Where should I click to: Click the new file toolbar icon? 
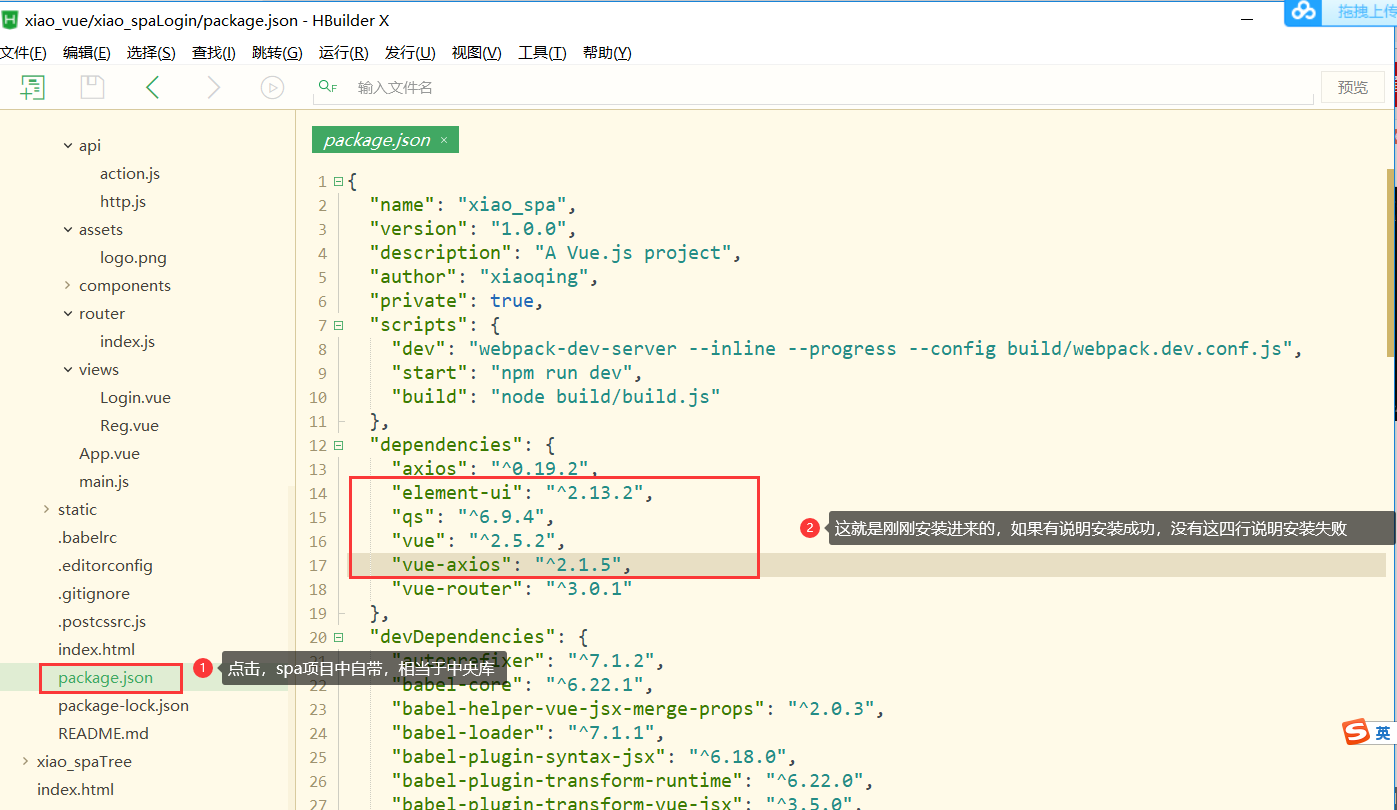pyautogui.click(x=33, y=87)
